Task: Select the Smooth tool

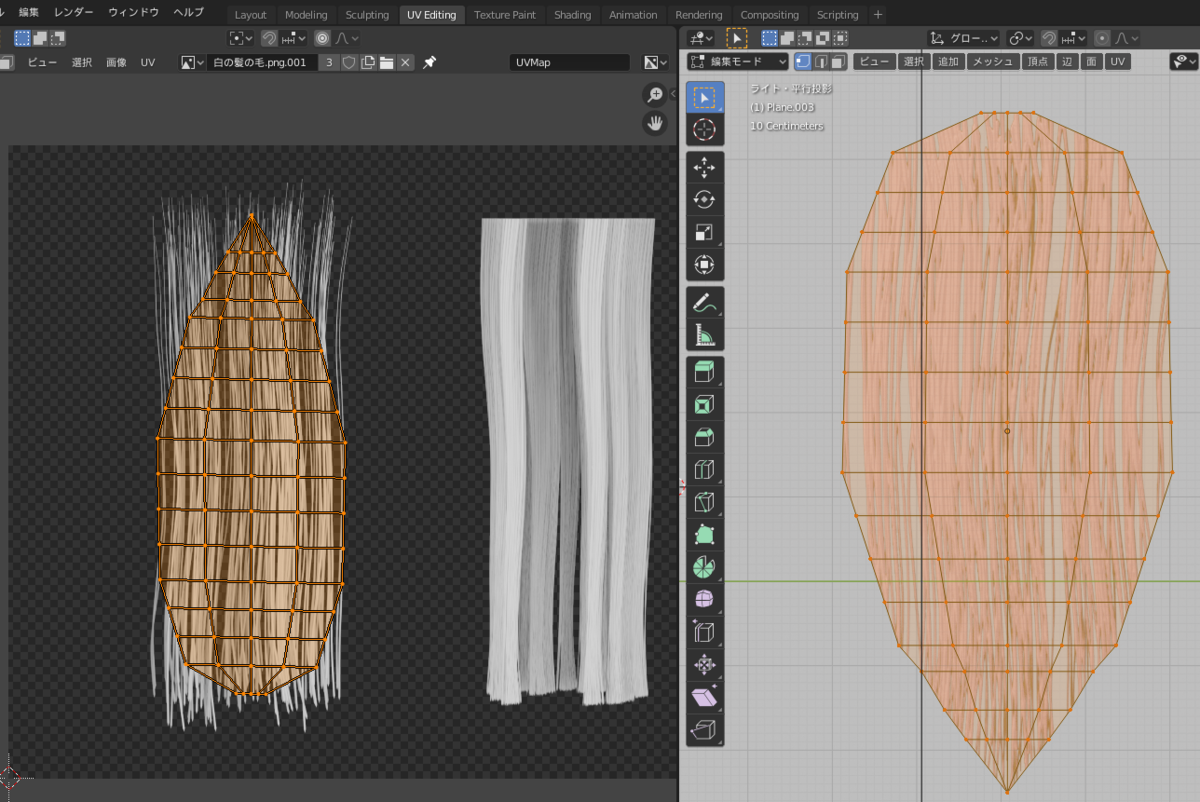Action: pyautogui.click(x=705, y=600)
